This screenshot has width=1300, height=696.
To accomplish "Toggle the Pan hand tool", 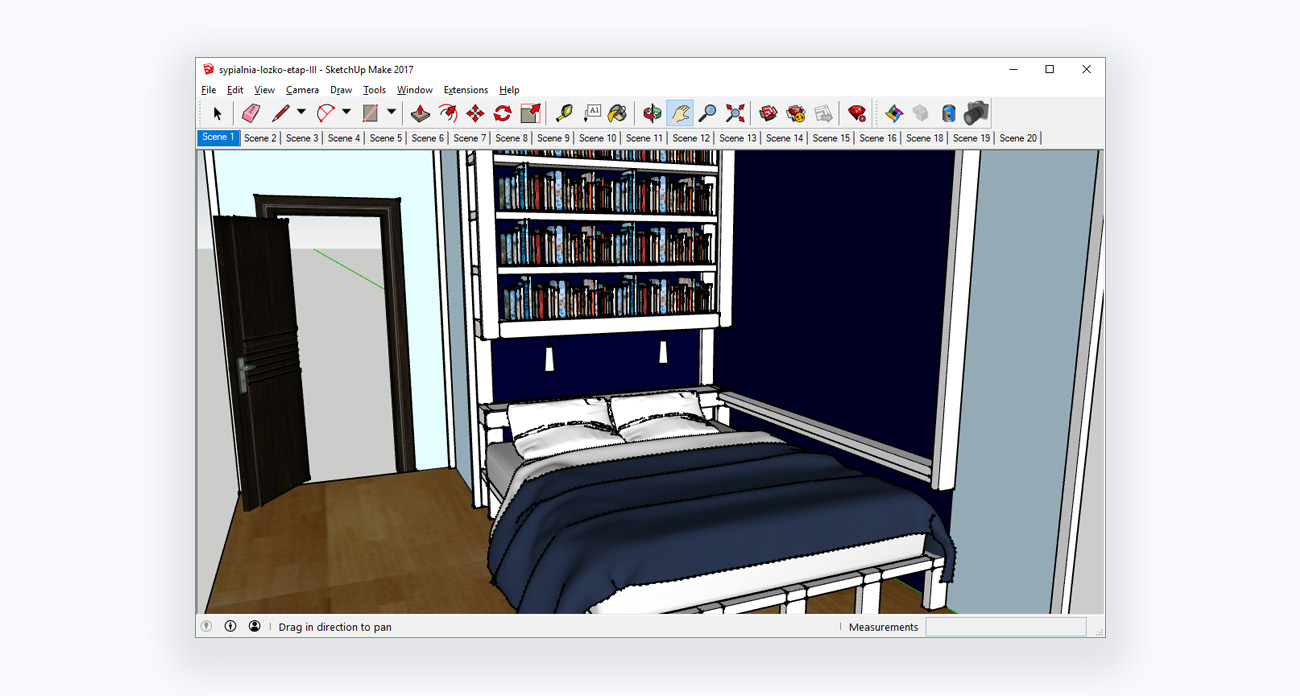I will click(x=680, y=113).
